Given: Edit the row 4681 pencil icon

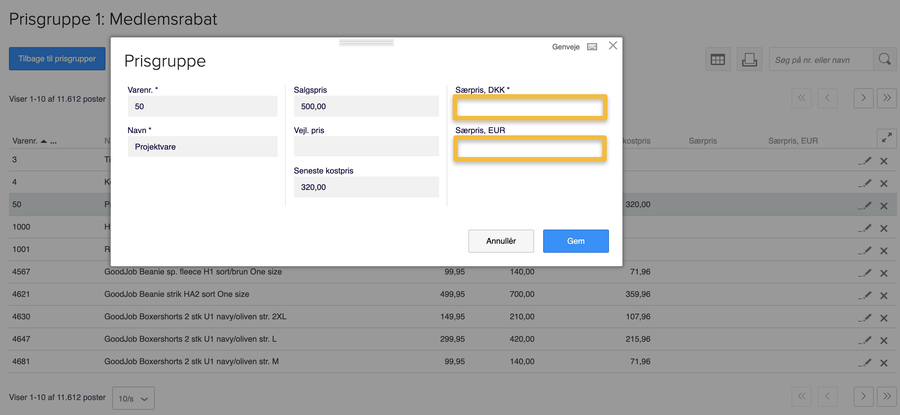Looking at the screenshot, I should (x=865, y=362).
